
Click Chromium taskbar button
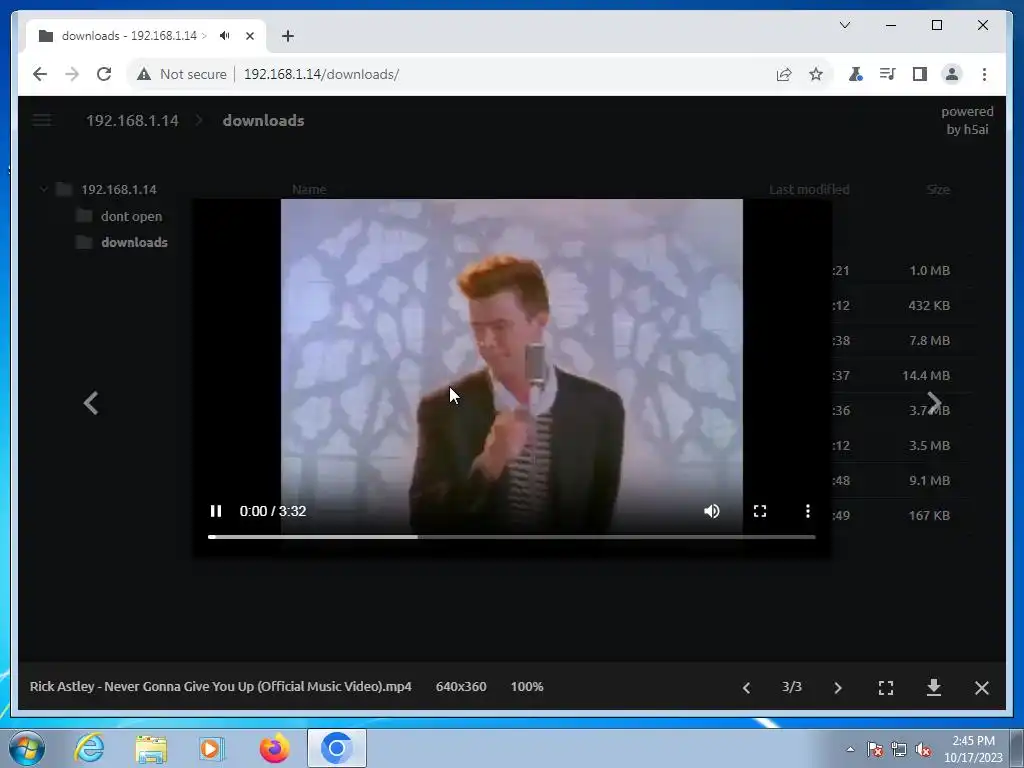pyautogui.click(x=337, y=748)
